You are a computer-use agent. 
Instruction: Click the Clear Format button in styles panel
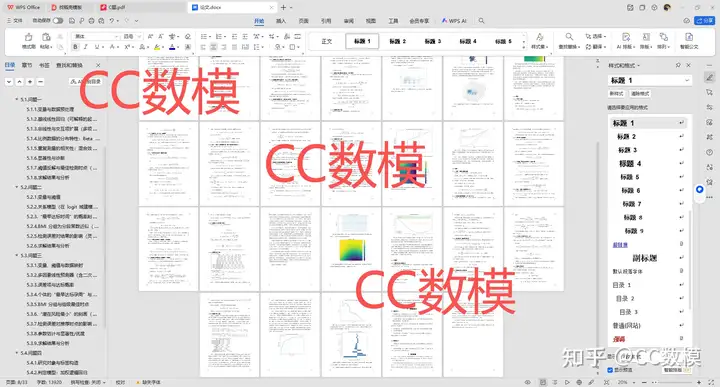point(640,93)
